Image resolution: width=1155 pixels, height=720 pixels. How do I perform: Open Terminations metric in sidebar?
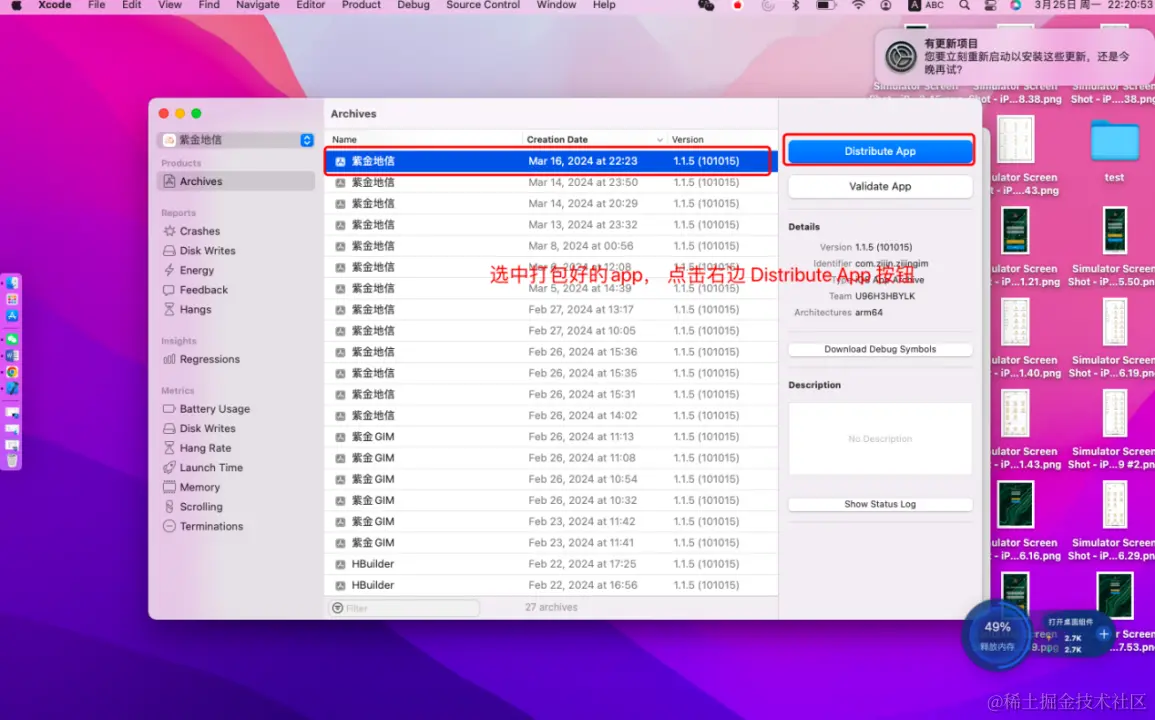[x=211, y=526]
